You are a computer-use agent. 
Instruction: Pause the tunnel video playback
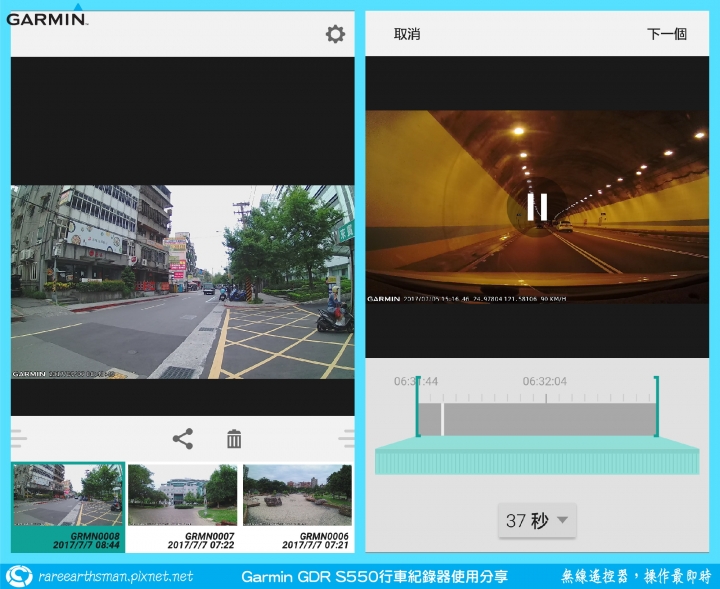pos(537,207)
